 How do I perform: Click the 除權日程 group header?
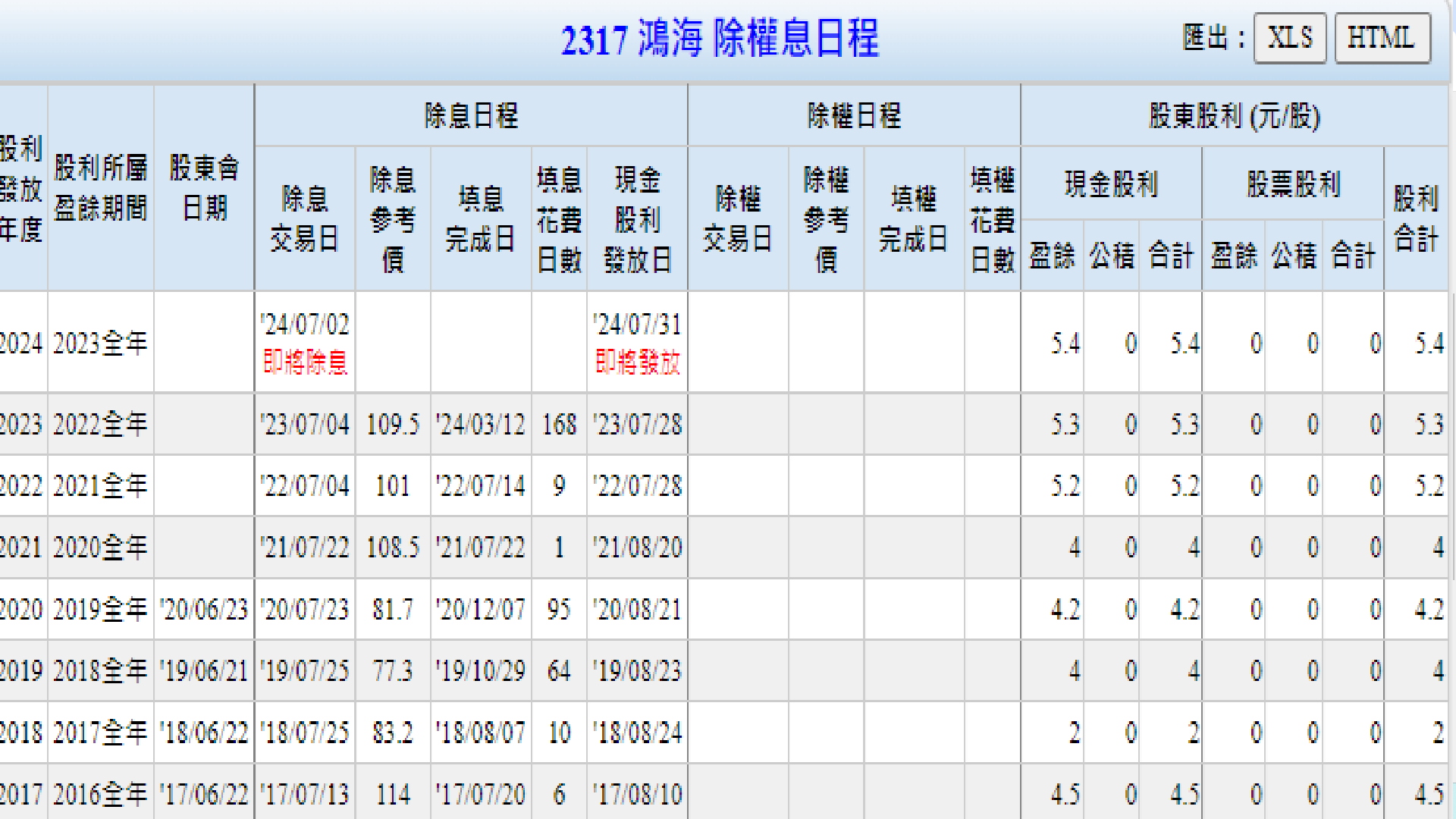click(x=854, y=116)
